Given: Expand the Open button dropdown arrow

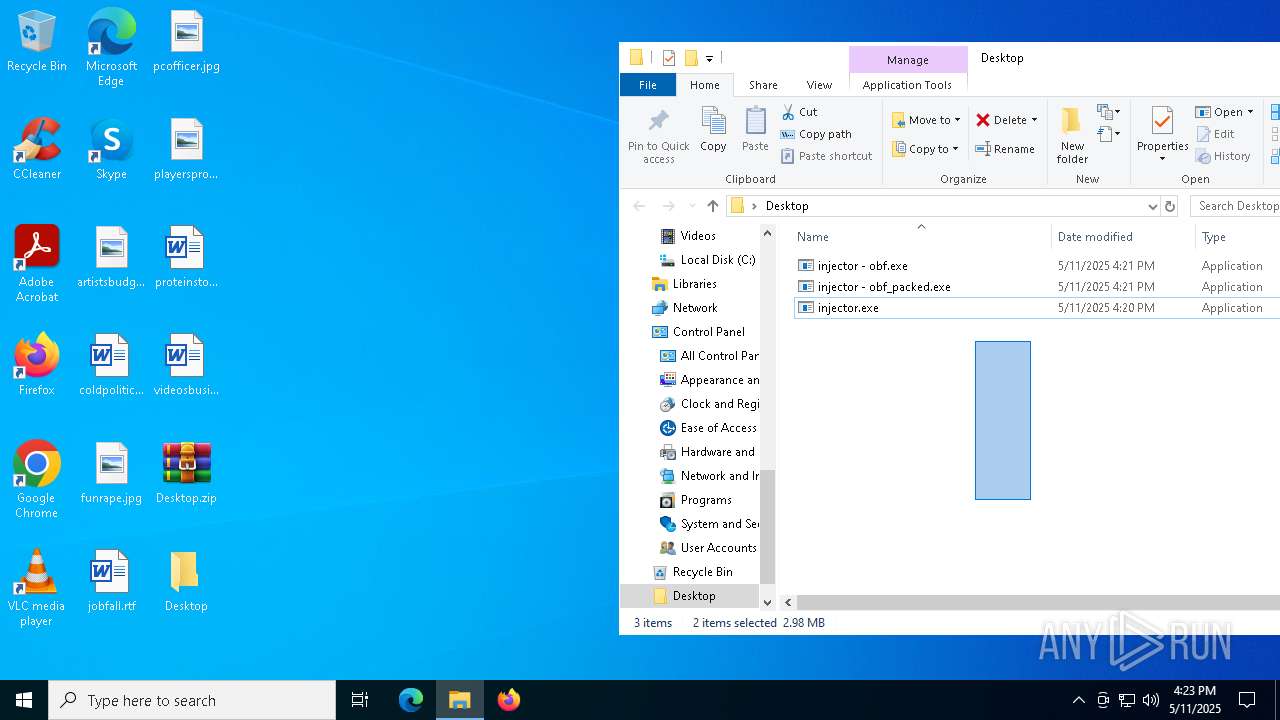Looking at the screenshot, I should click(x=1250, y=112).
